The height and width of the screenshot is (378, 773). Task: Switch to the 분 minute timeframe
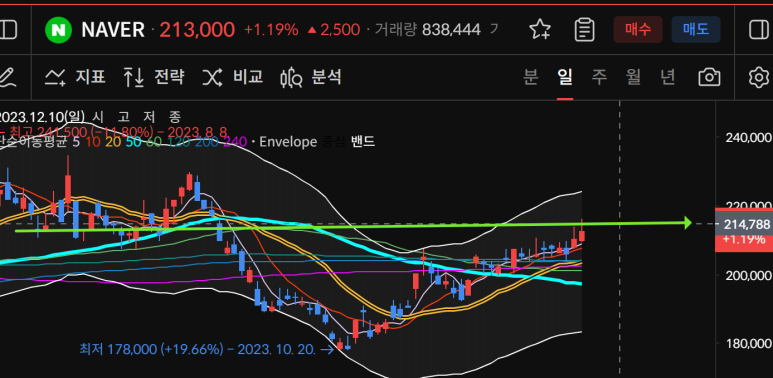click(x=530, y=77)
